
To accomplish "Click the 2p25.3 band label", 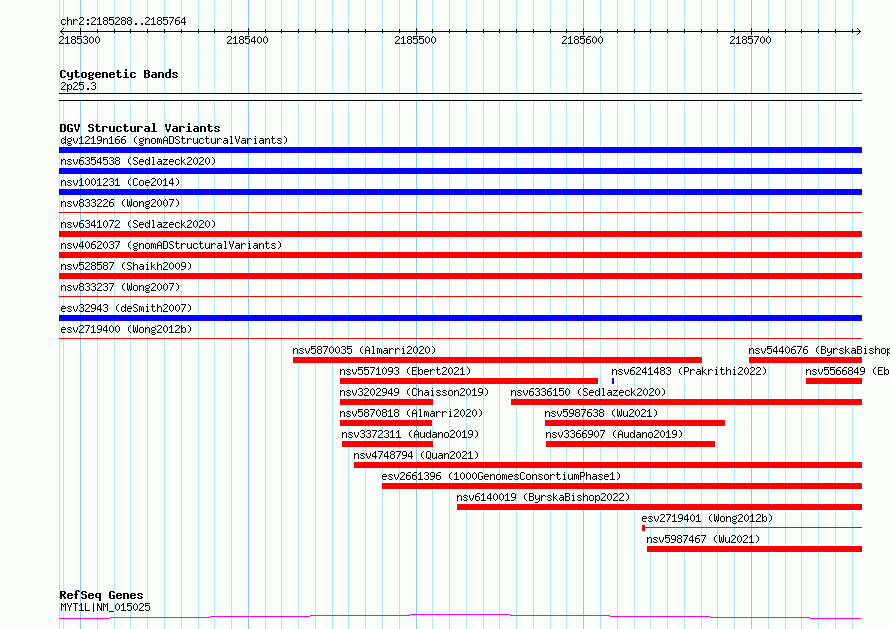I will [78, 86].
